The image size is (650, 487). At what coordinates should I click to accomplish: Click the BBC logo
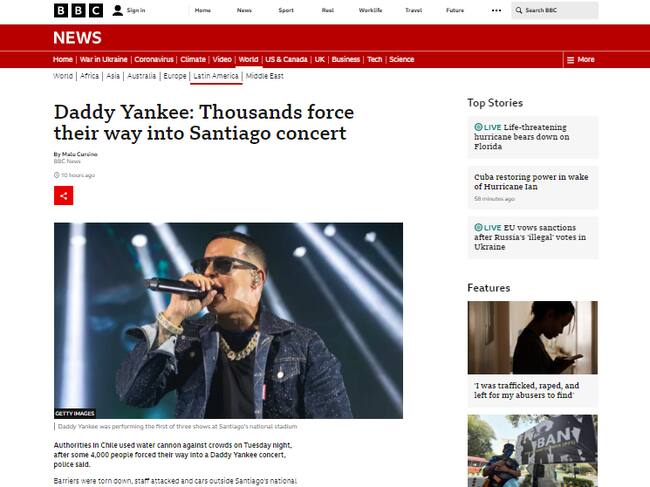78,10
